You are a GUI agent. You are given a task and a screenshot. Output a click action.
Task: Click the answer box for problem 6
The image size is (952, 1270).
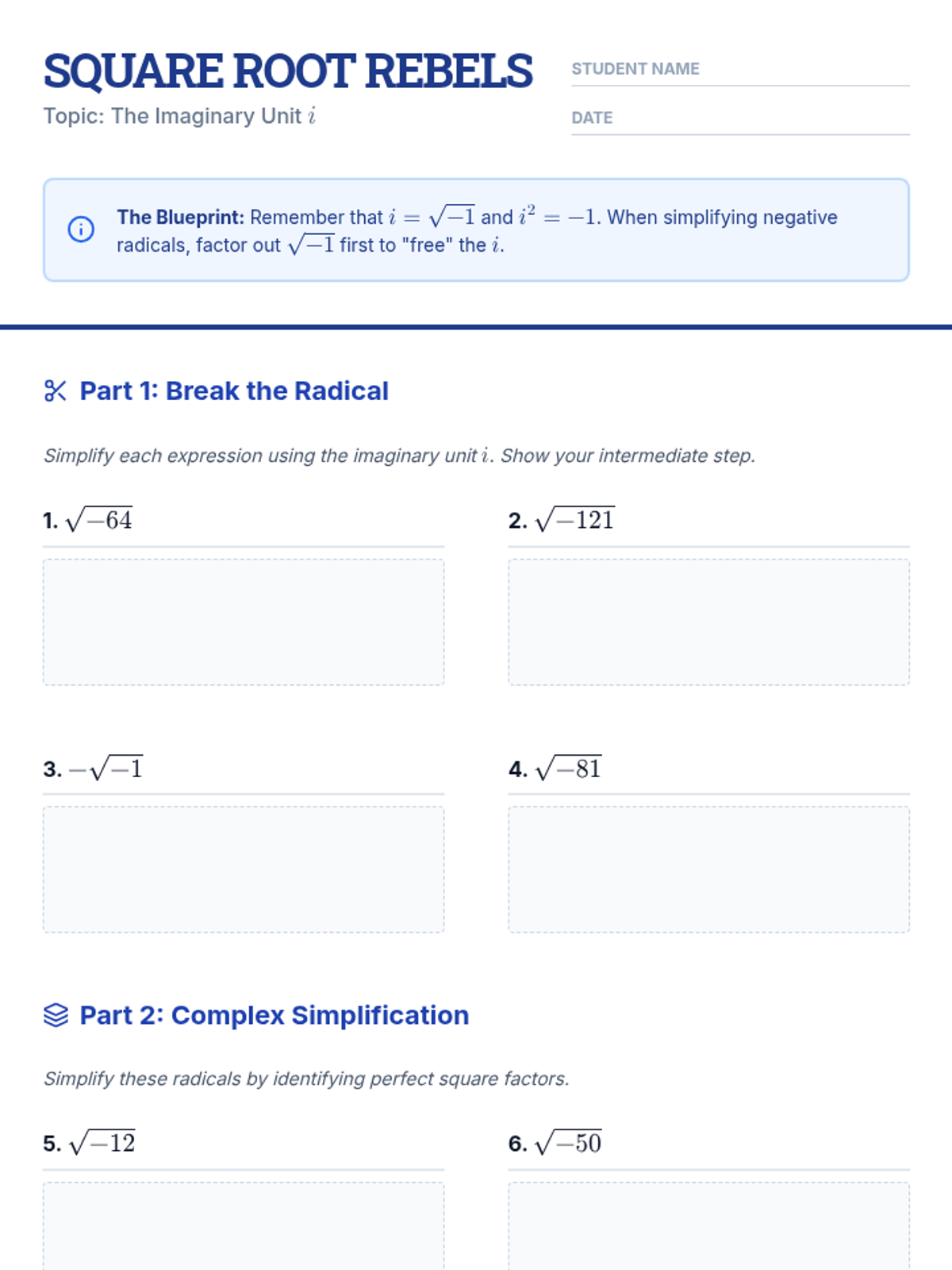pos(708,1226)
